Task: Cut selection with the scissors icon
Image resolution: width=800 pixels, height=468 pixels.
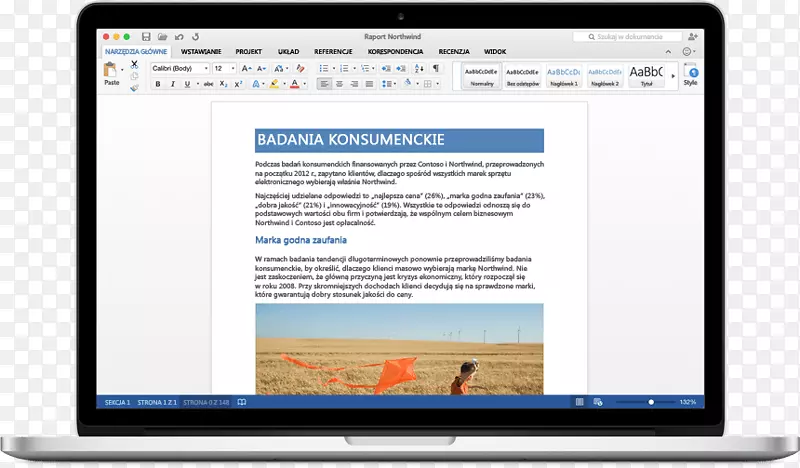Action: point(134,65)
